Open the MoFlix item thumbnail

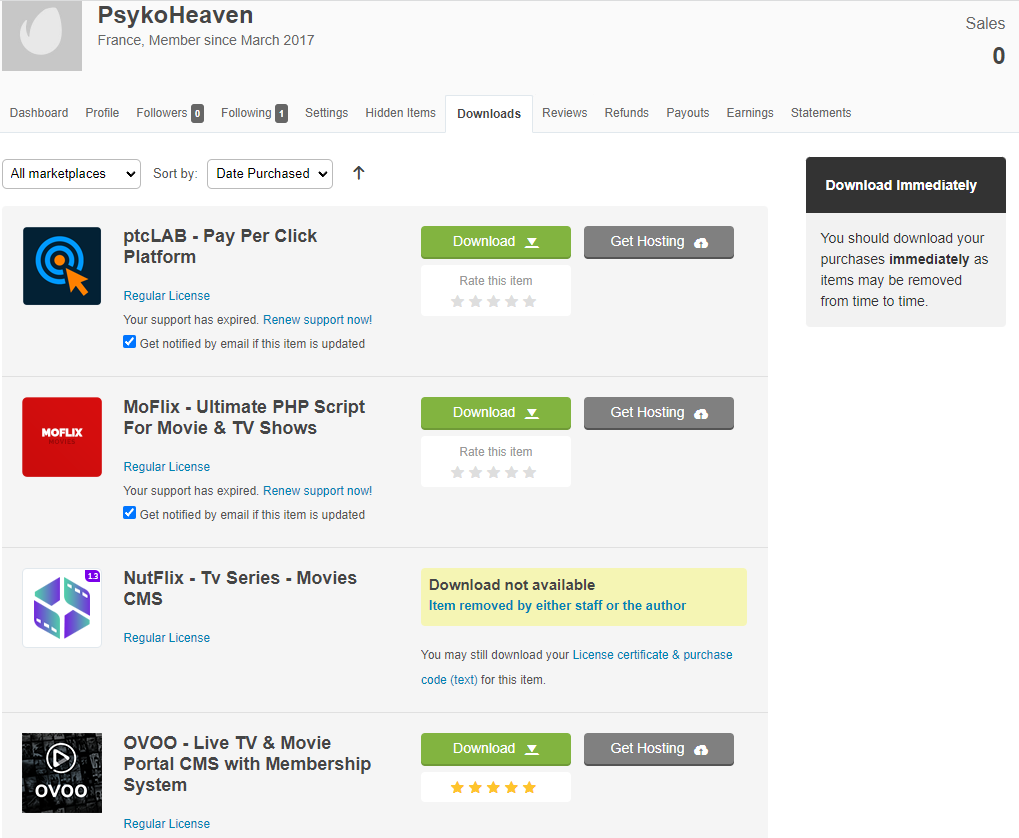point(62,437)
